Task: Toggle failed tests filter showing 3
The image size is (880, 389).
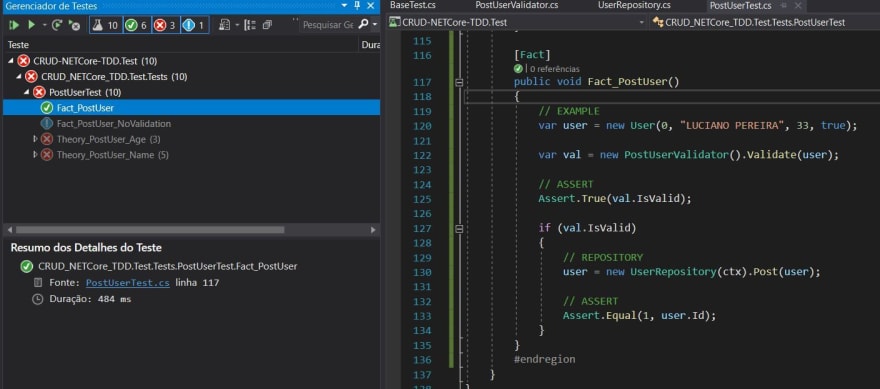Action: [166, 25]
